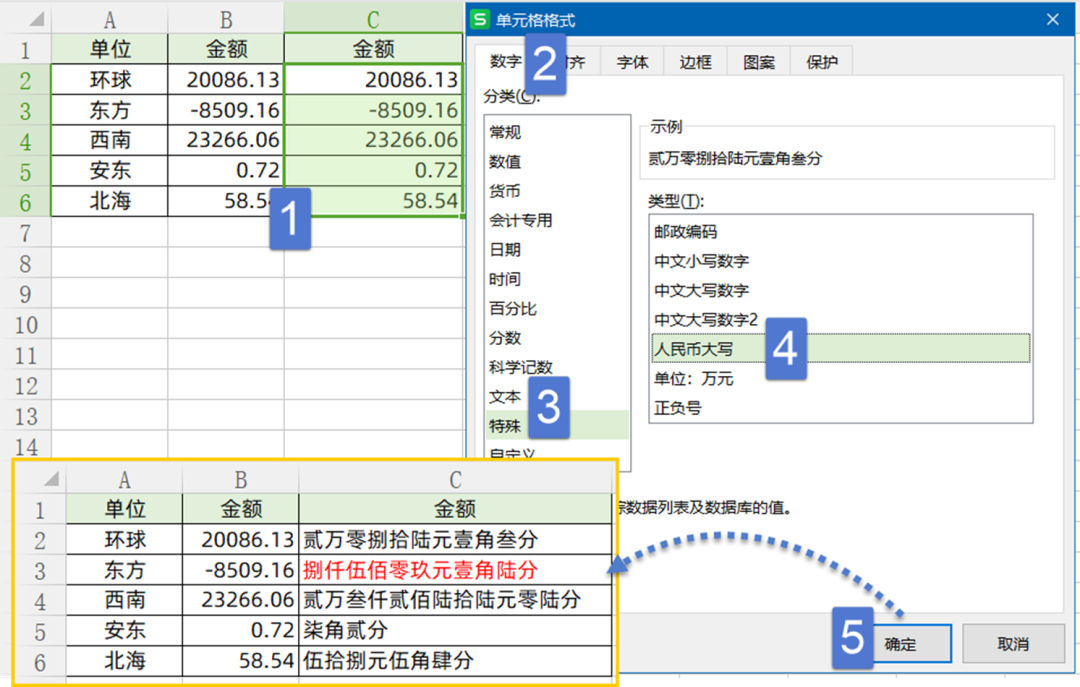Select row 10 header in upper sheet
Viewport: 1080px width, 687px height.
point(25,325)
